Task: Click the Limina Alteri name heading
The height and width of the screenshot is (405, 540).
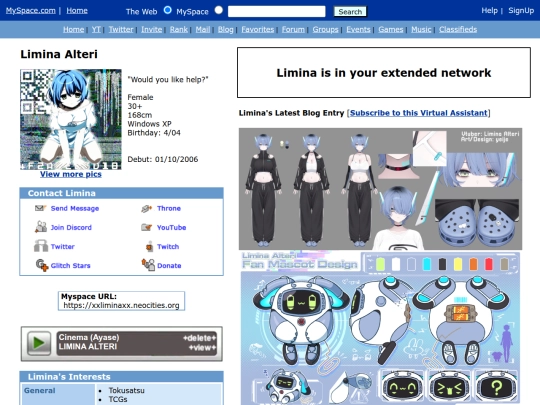Action: click(59, 54)
